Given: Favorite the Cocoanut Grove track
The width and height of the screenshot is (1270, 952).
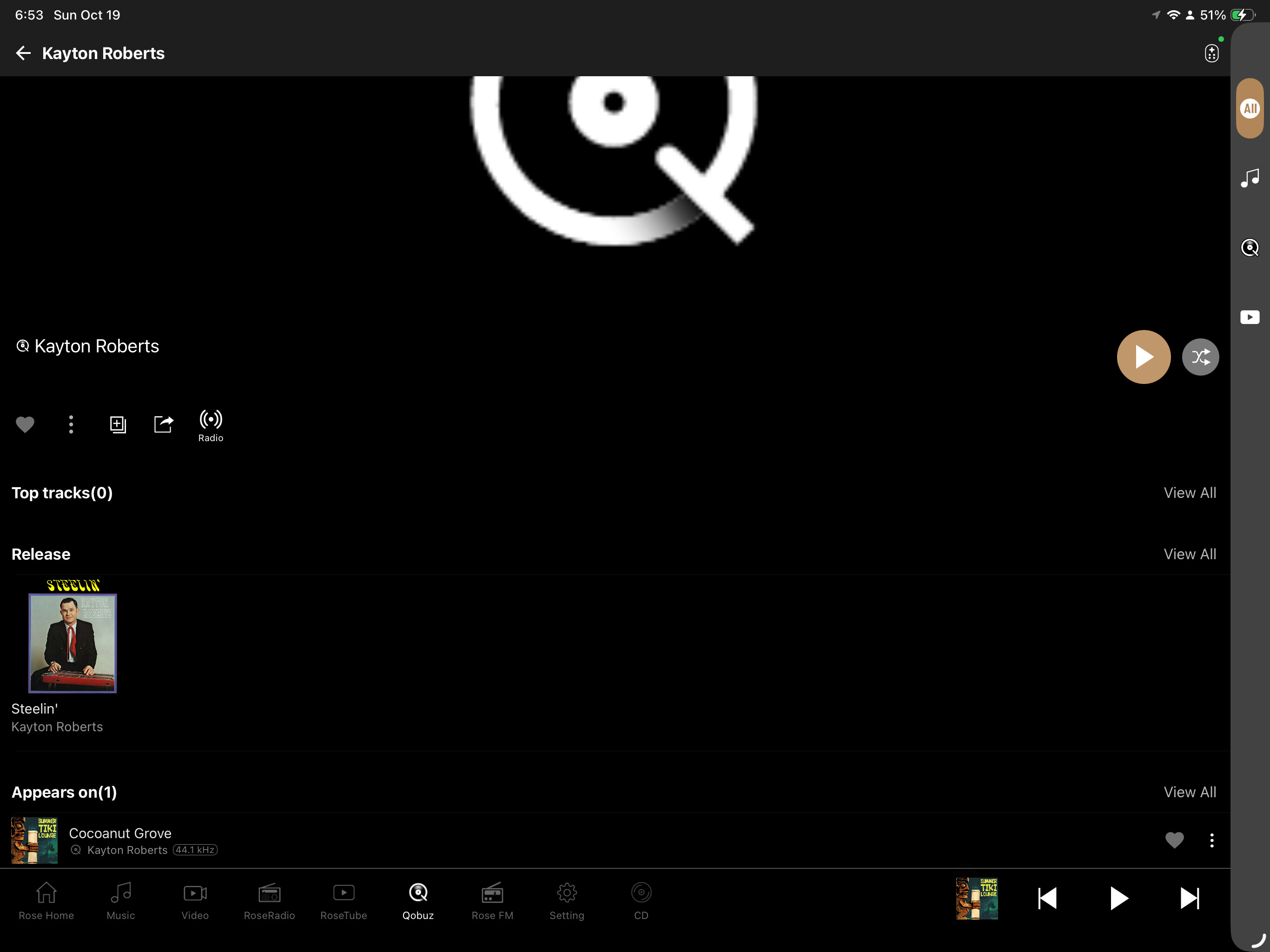Looking at the screenshot, I should (1174, 840).
